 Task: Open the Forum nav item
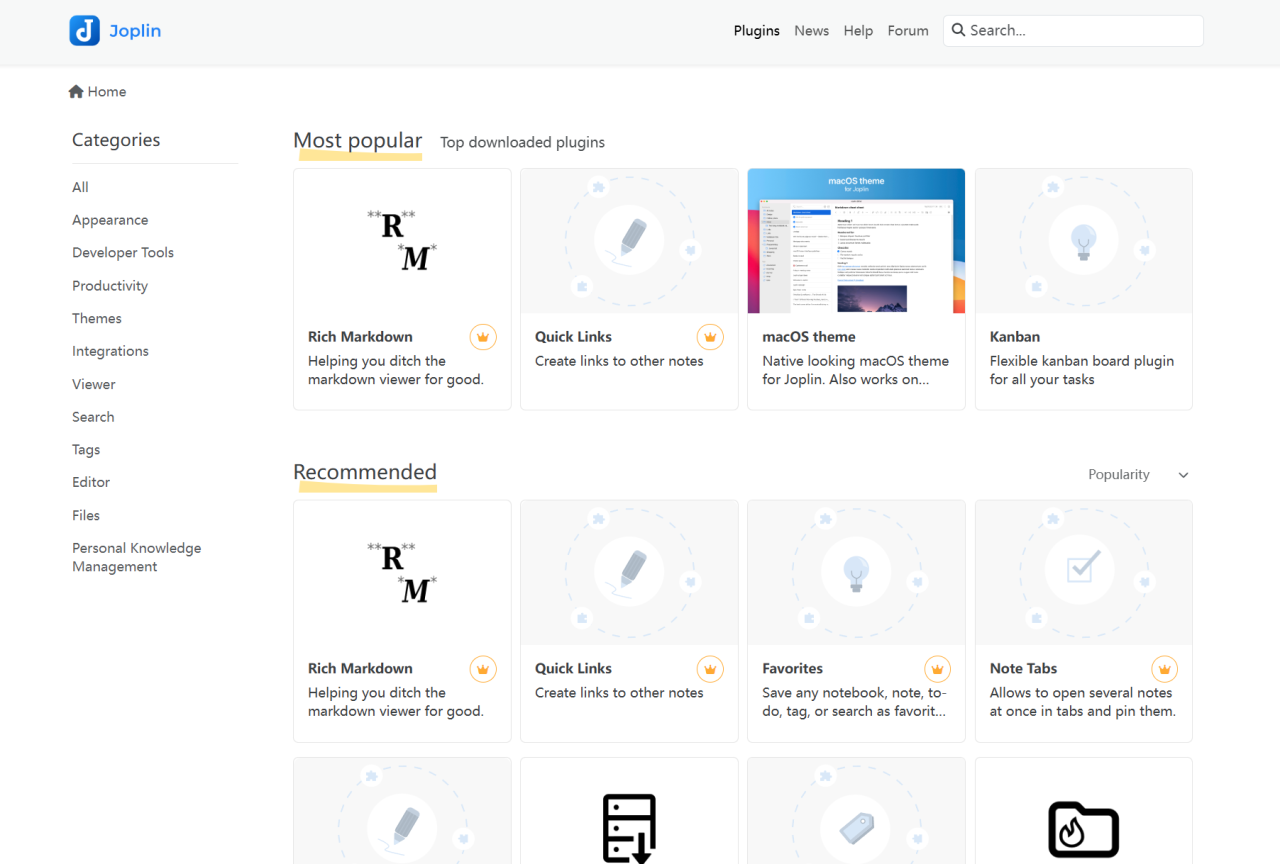tap(908, 31)
